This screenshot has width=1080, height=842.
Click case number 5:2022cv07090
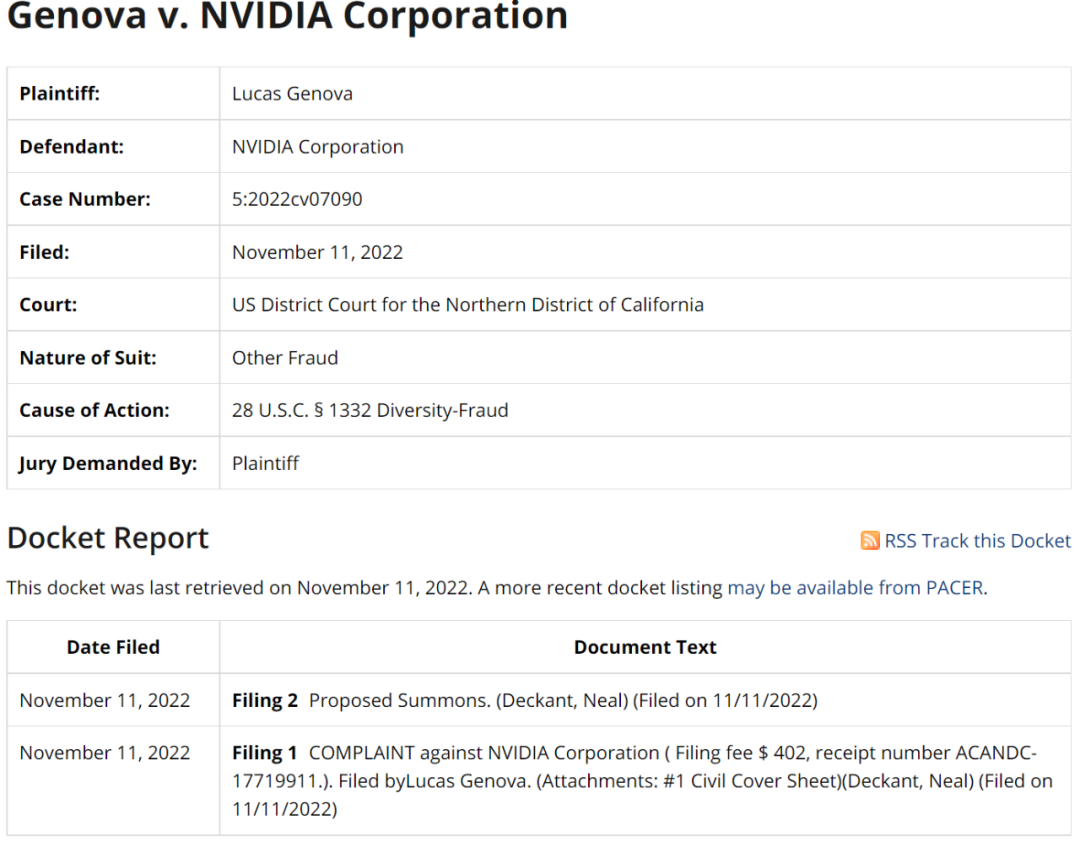tap(297, 199)
